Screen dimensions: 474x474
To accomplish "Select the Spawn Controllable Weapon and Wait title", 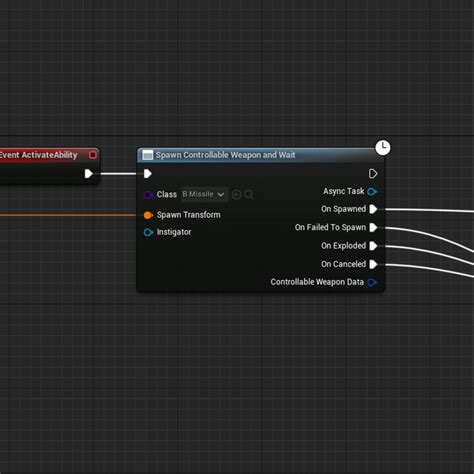I will (225, 155).
